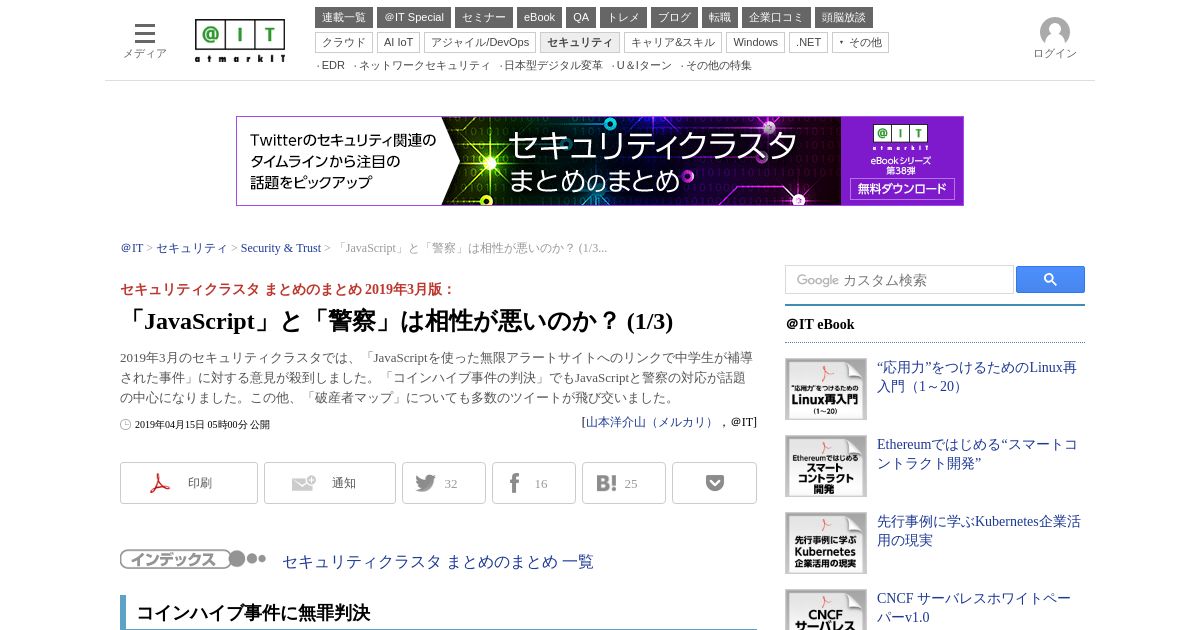Screen dimensions: 1200x630
Task: Click the セキュリティクラスタ まとめのまとめ banner
Action: [x=600, y=161]
